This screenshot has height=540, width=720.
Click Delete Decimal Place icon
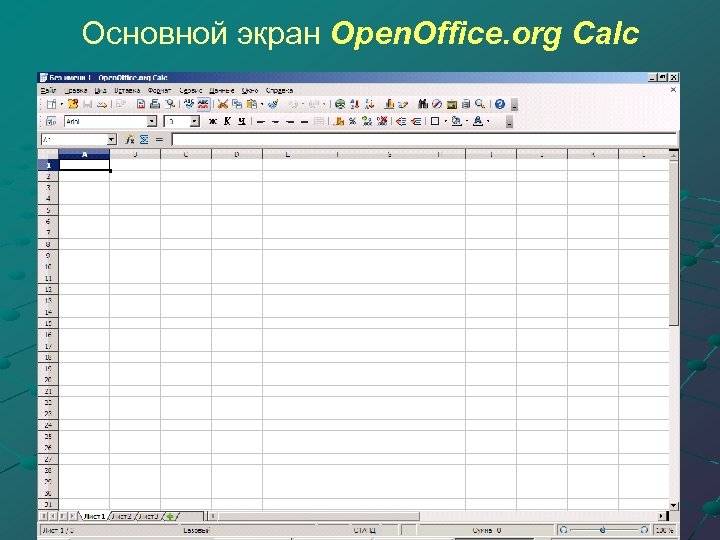coord(382,122)
